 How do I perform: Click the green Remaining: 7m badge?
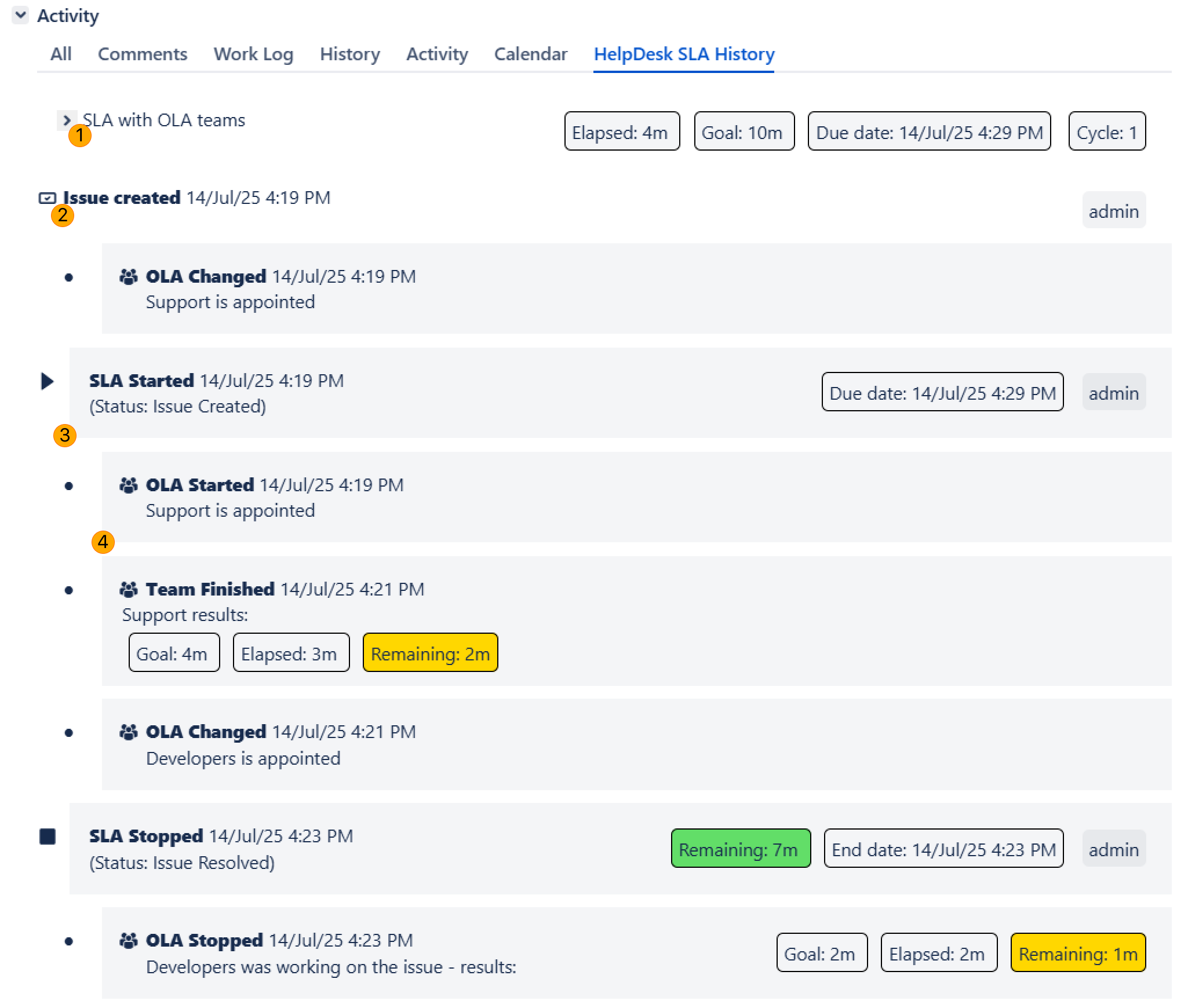click(x=740, y=849)
